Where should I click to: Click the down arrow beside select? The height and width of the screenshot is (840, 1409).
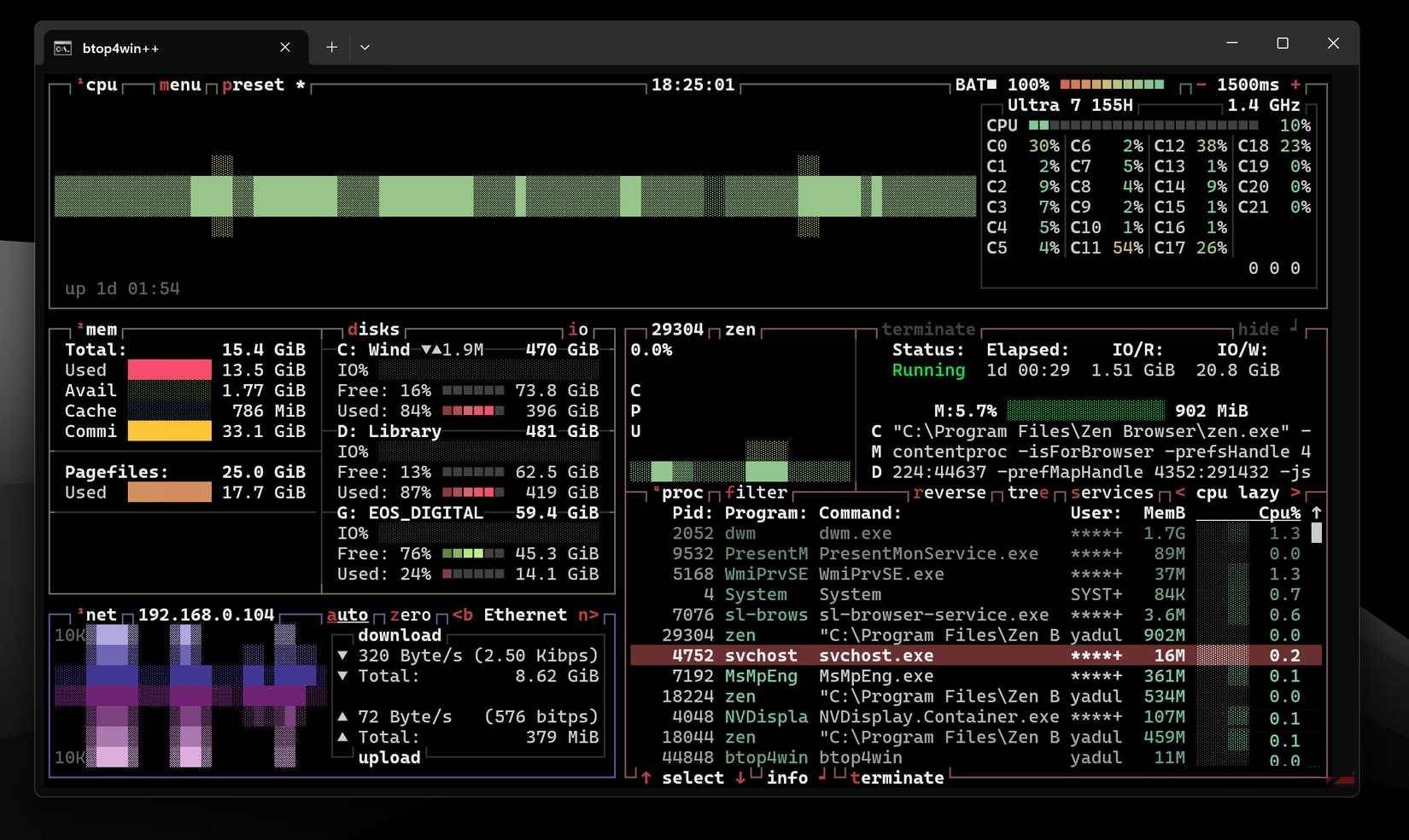740,778
